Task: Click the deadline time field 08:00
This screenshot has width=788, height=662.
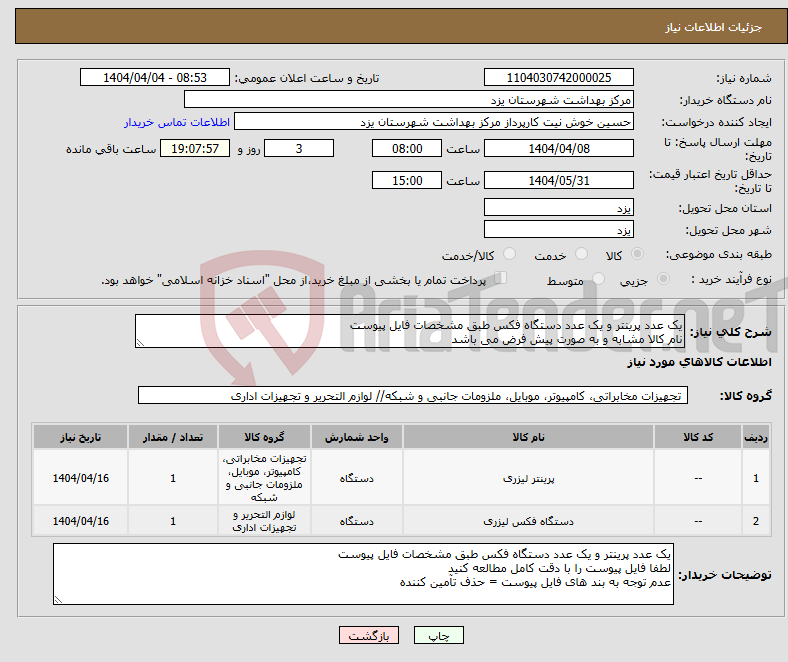Action: point(407,148)
